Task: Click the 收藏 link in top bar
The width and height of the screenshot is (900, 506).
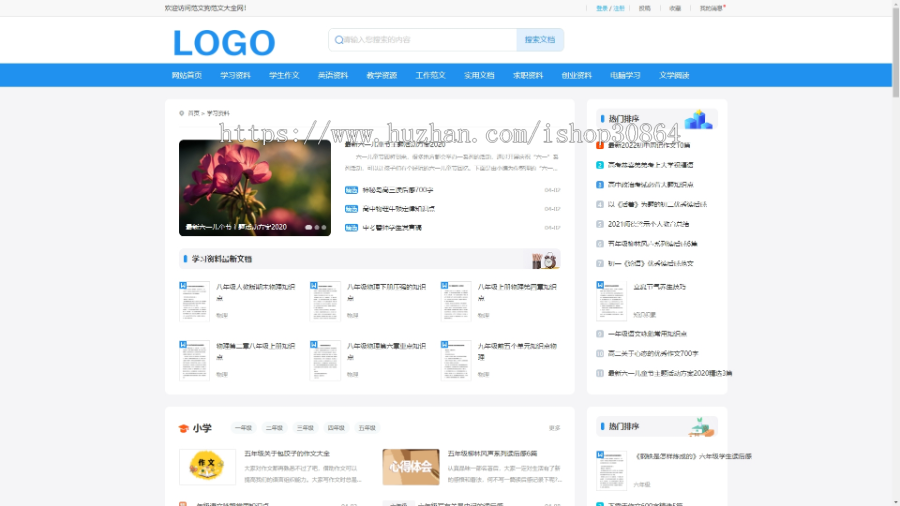Action: click(x=675, y=9)
